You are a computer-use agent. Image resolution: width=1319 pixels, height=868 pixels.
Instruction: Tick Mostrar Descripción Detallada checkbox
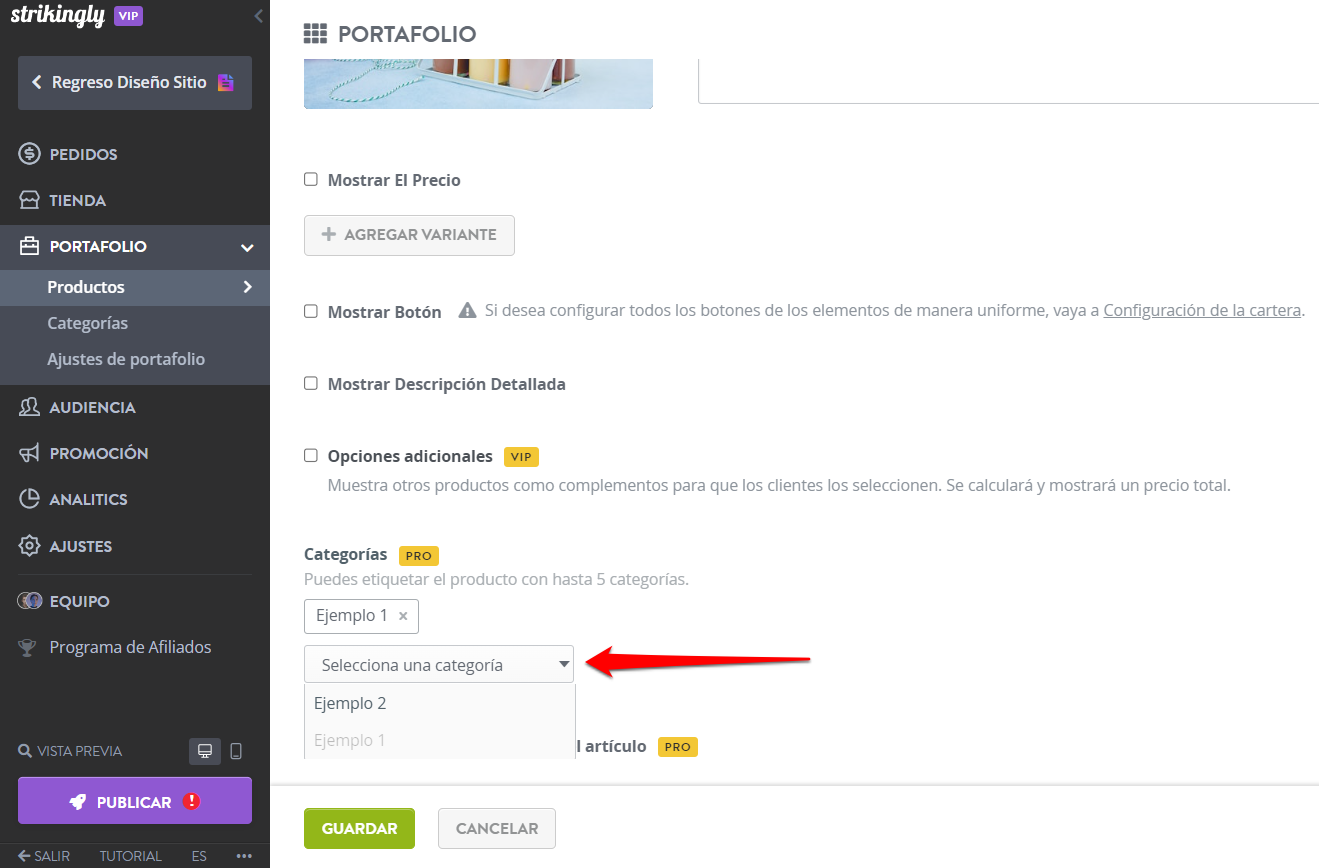[311, 384]
